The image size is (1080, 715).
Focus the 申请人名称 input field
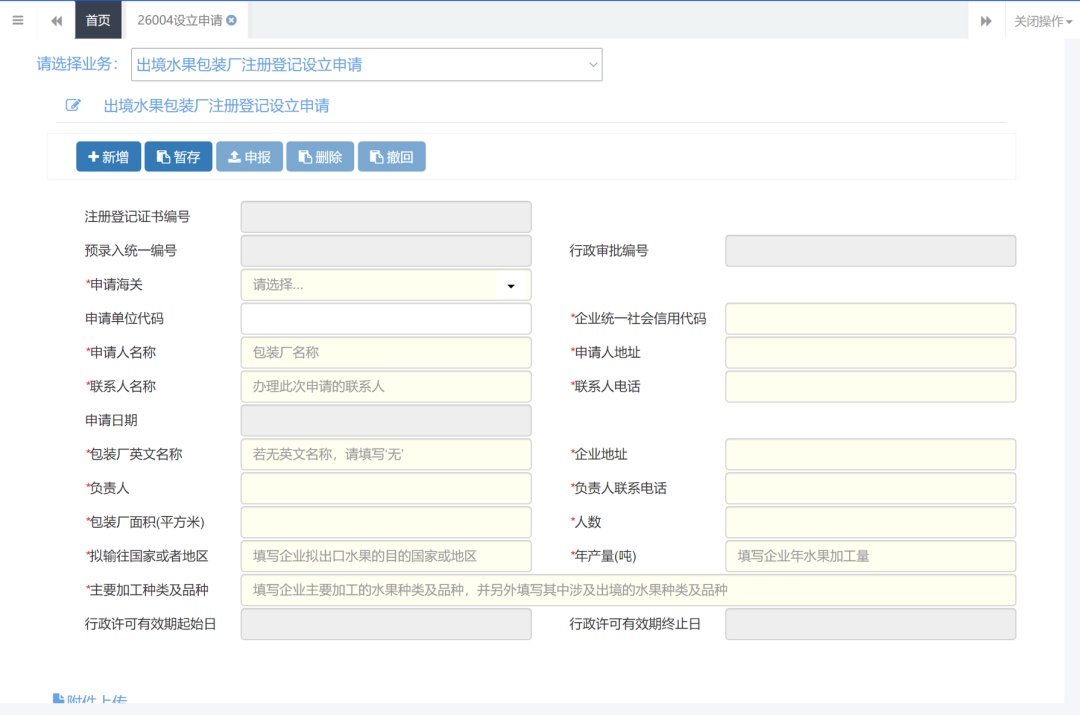coord(385,353)
